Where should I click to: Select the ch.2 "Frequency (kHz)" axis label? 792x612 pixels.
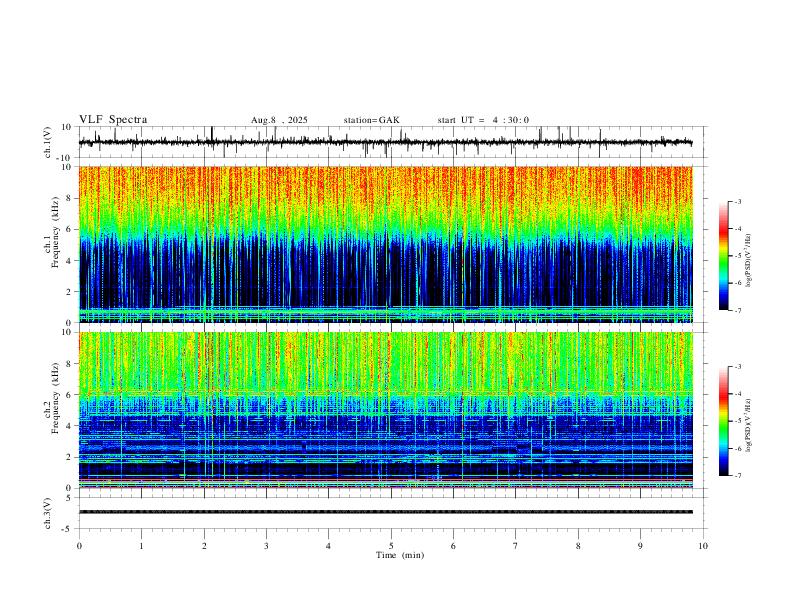coord(55,398)
